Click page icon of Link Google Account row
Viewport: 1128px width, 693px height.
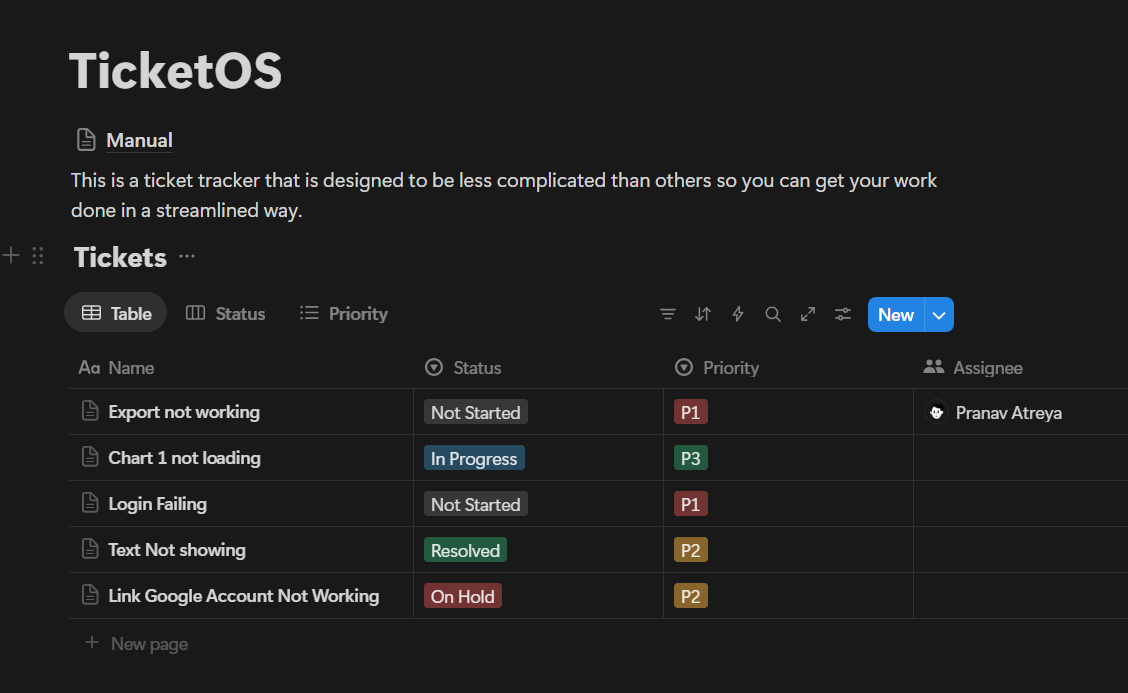pyautogui.click(x=90, y=595)
